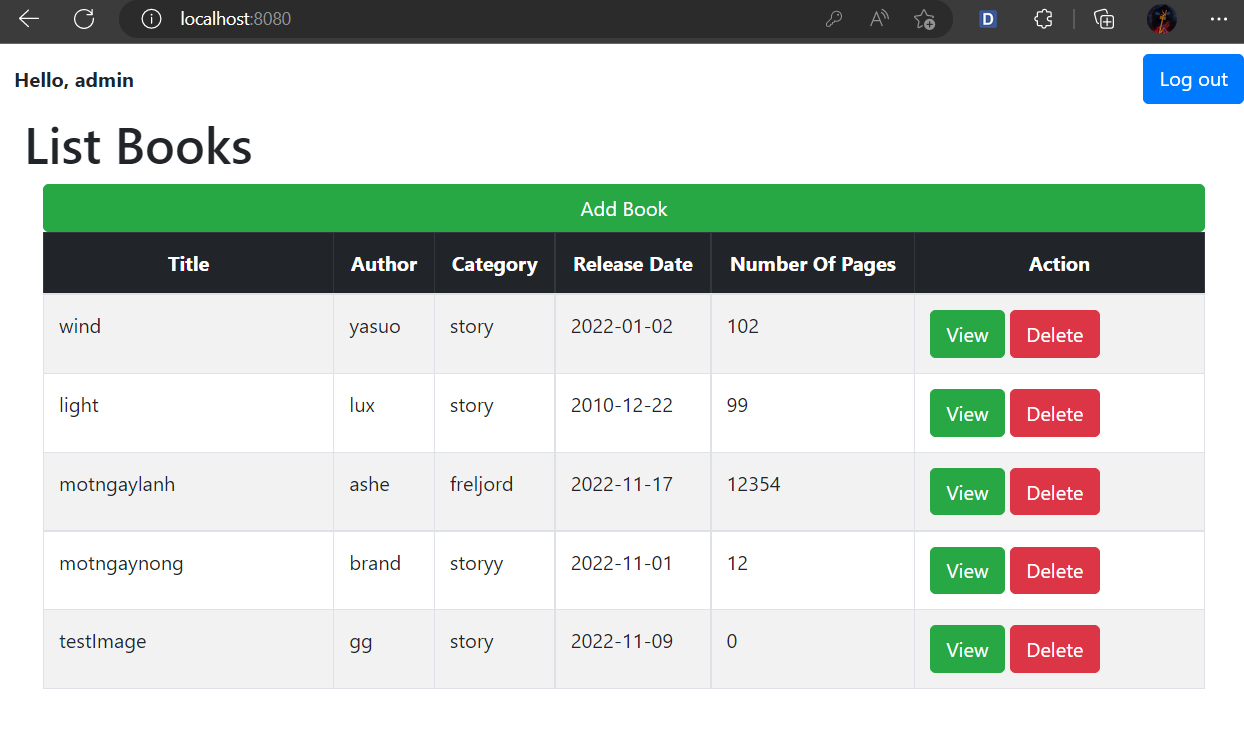
Task: Open the browser profile avatar
Action: [x=1161, y=19]
